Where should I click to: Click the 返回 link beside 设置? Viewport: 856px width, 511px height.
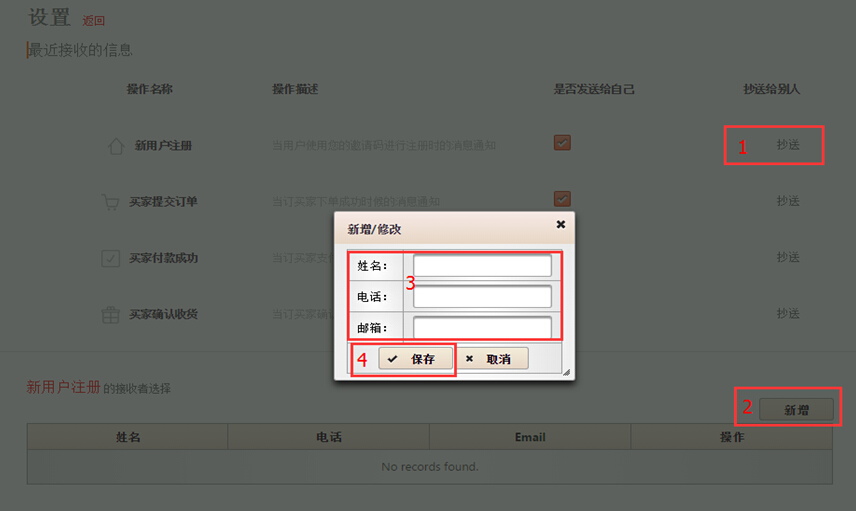coord(93,21)
